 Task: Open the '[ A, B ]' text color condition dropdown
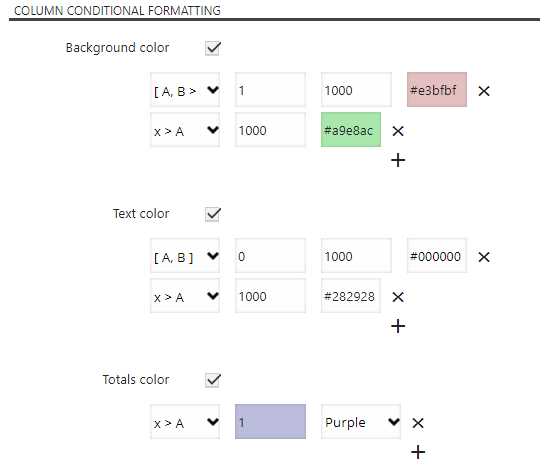(x=185, y=256)
